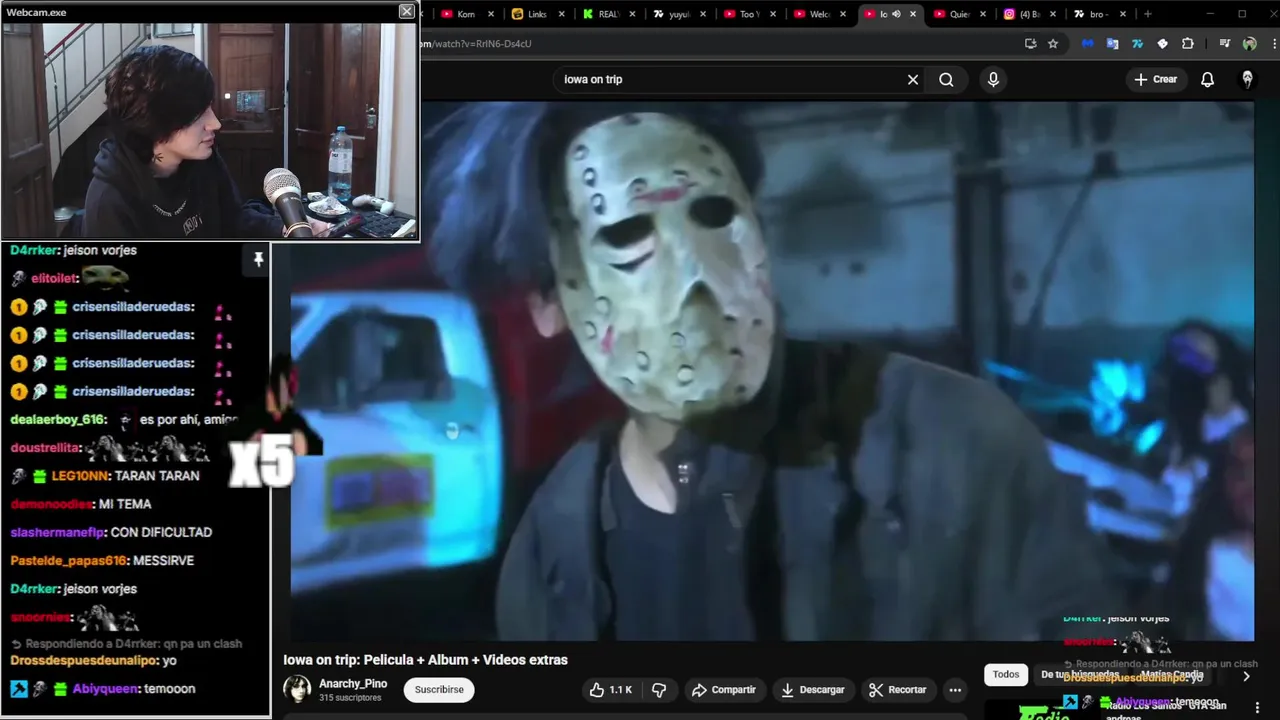Click the install app icon in address bar
1280x720 pixels.
1031,44
